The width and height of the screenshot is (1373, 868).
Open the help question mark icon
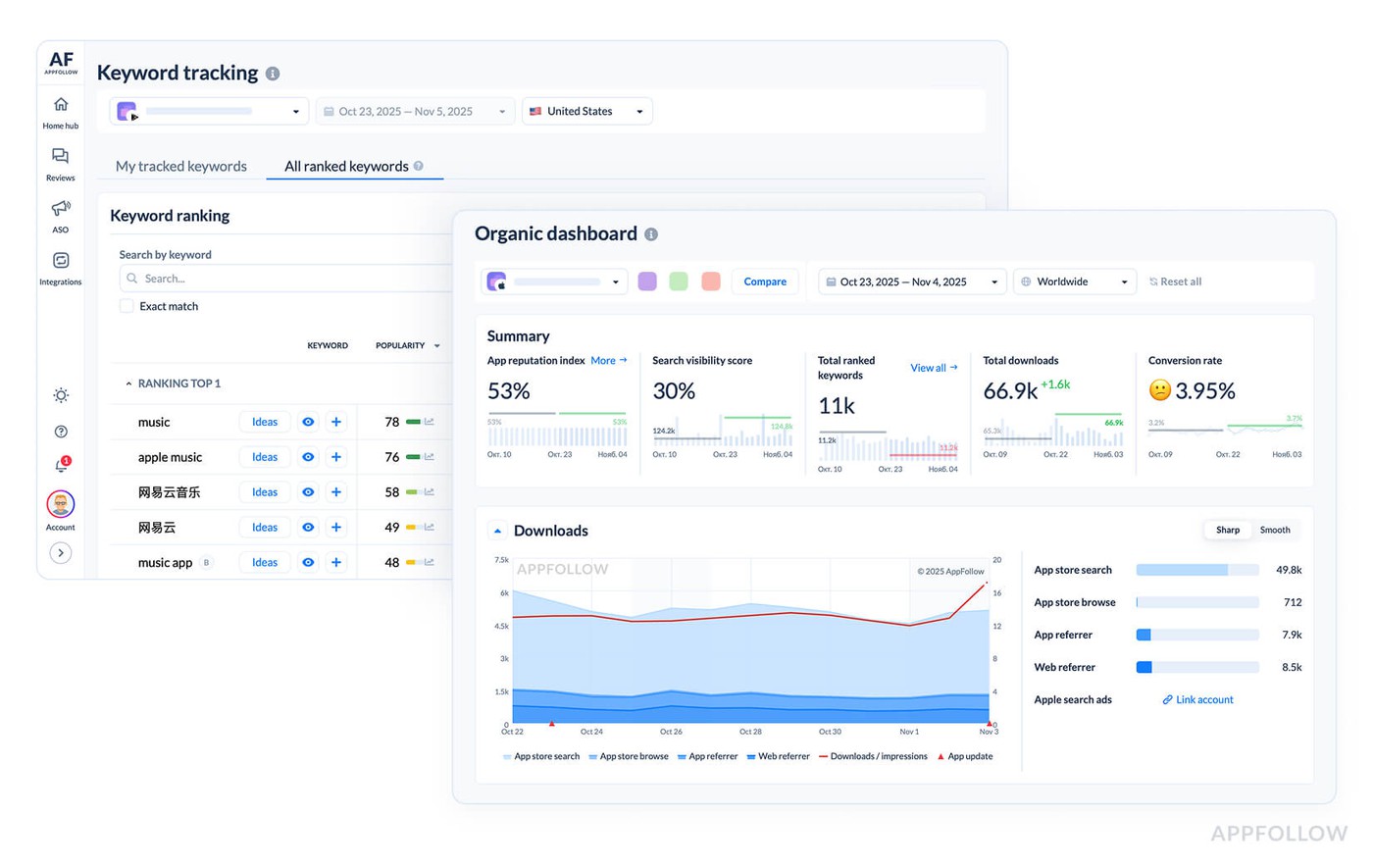(x=61, y=432)
